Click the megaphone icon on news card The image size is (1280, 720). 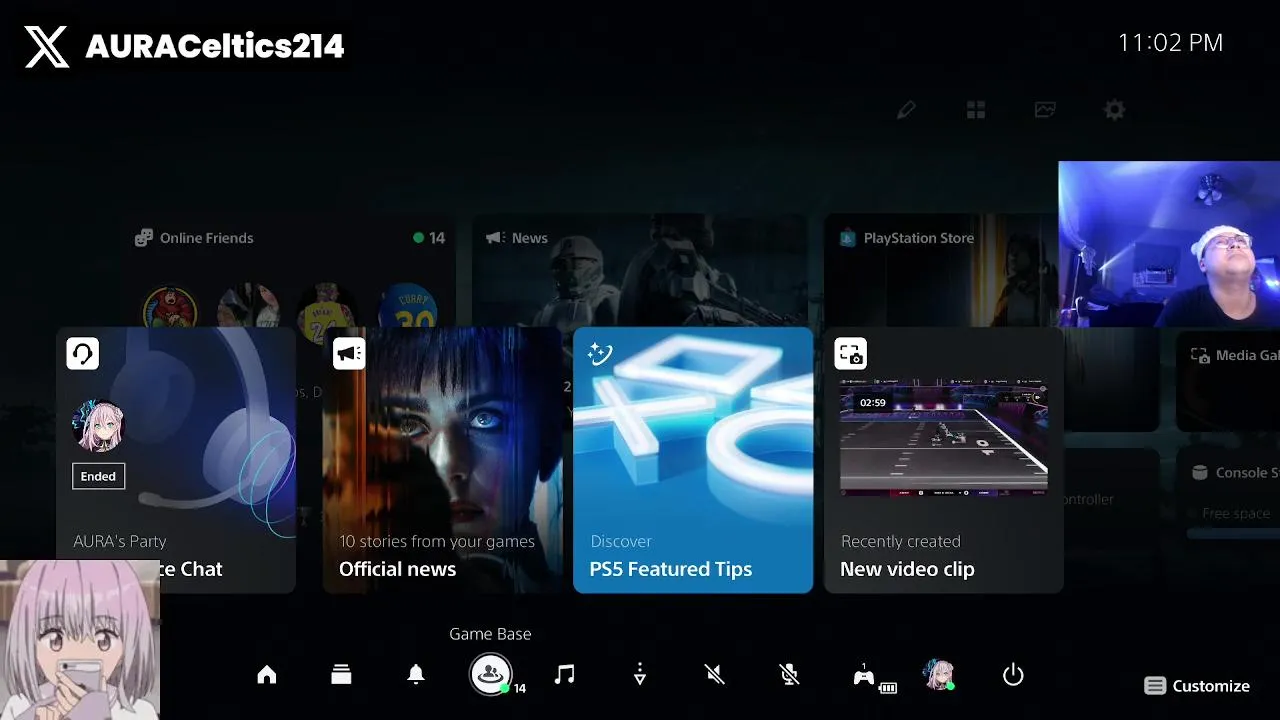point(349,353)
